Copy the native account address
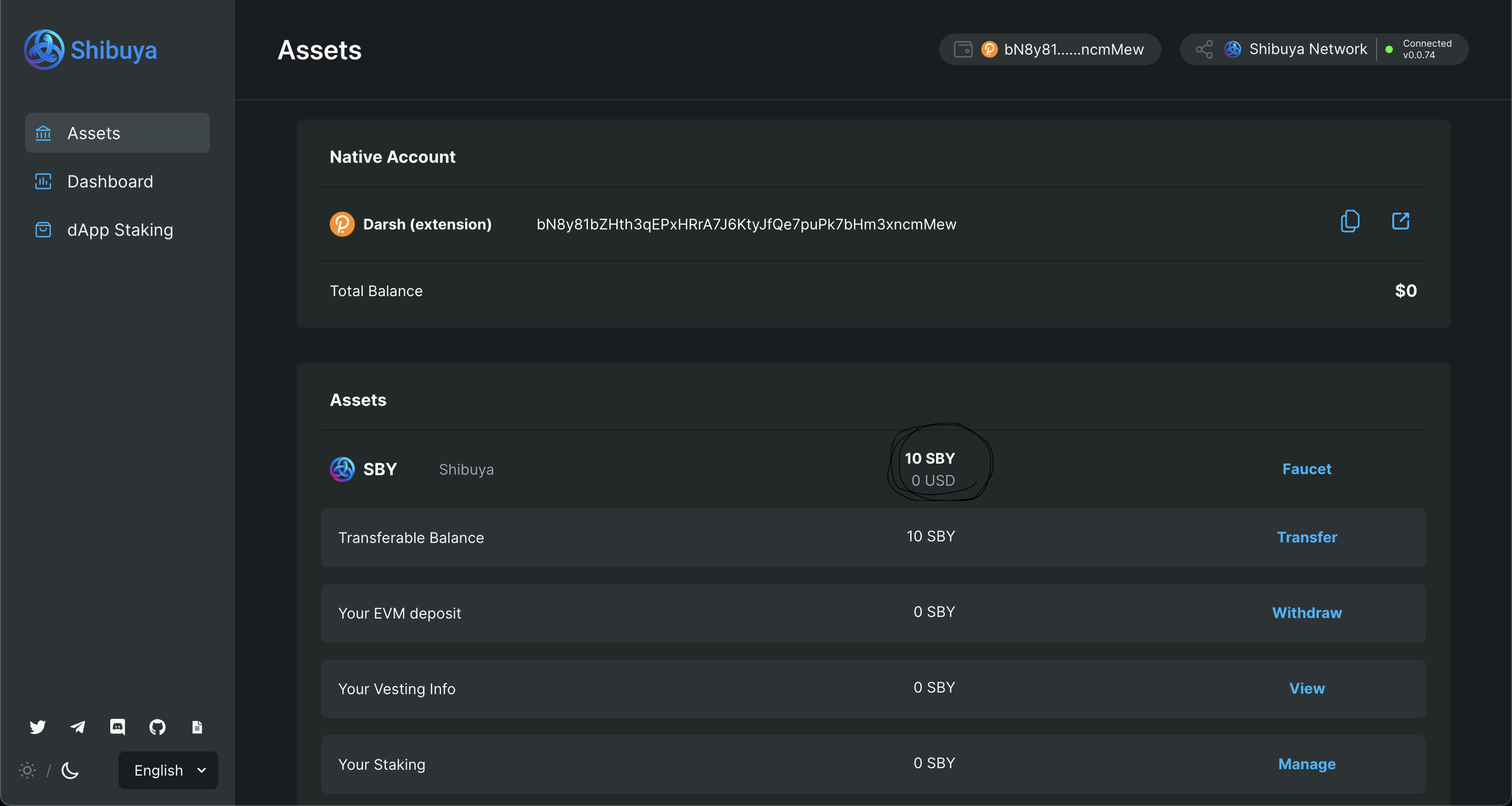The height and width of the screenshot is (806, 1512). [1350, 221]
